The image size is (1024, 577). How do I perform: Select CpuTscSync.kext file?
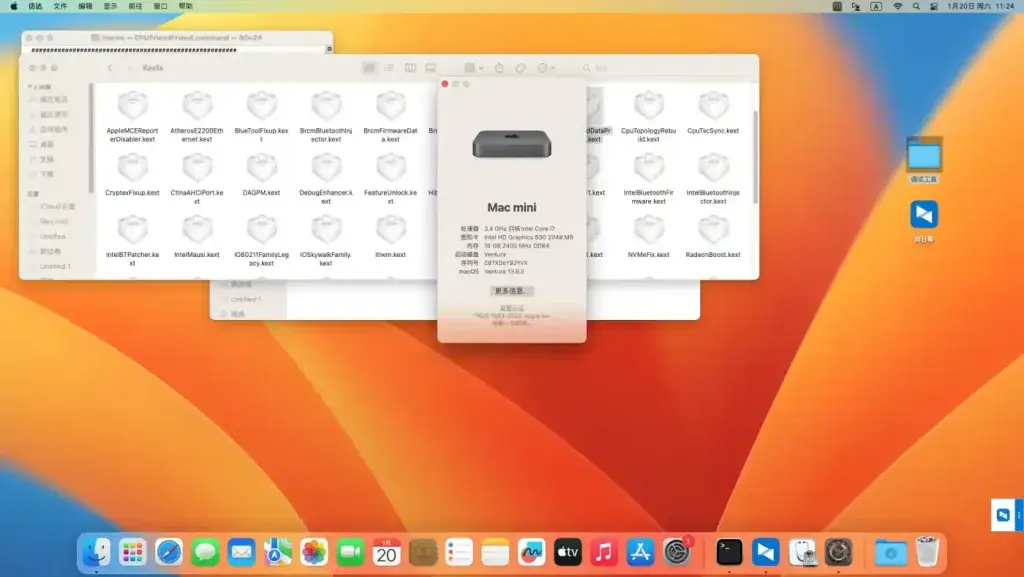click(713, 112)
